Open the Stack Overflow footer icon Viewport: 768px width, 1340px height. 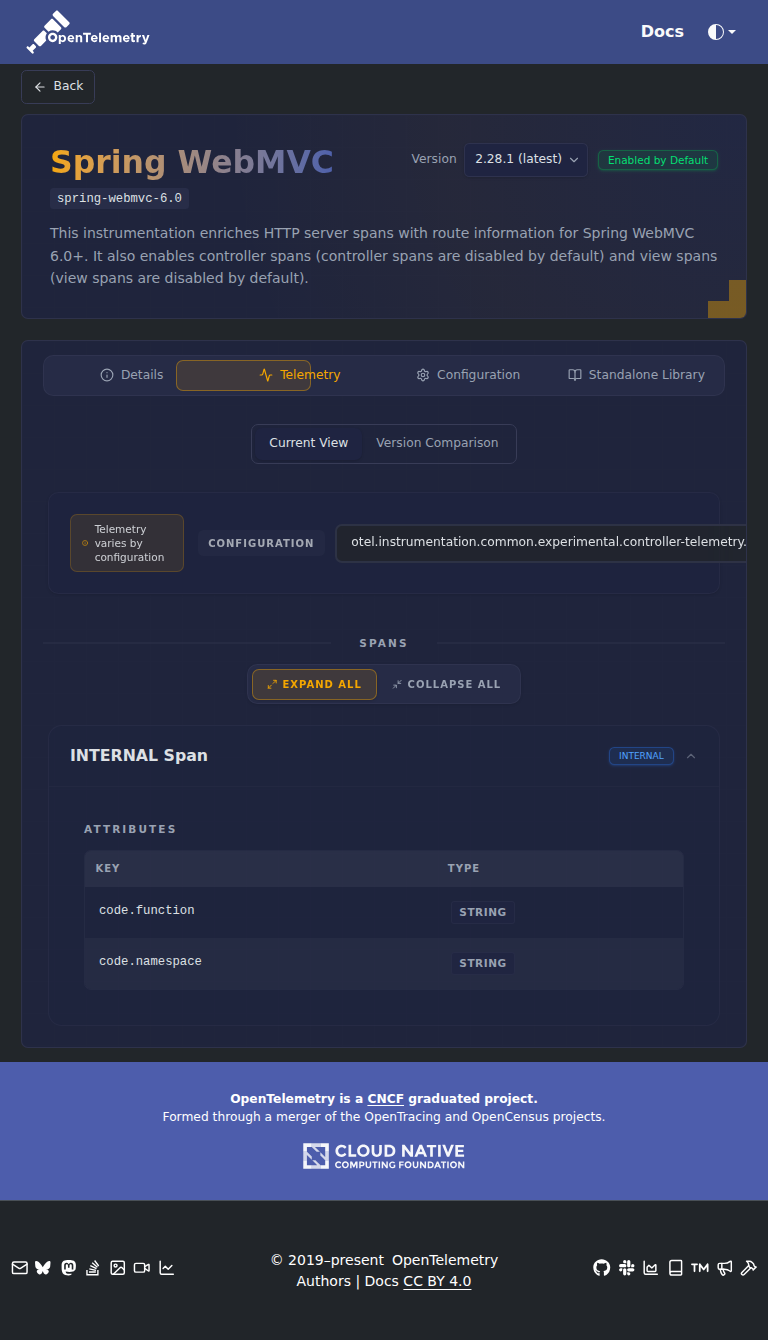pos(93,1268)
